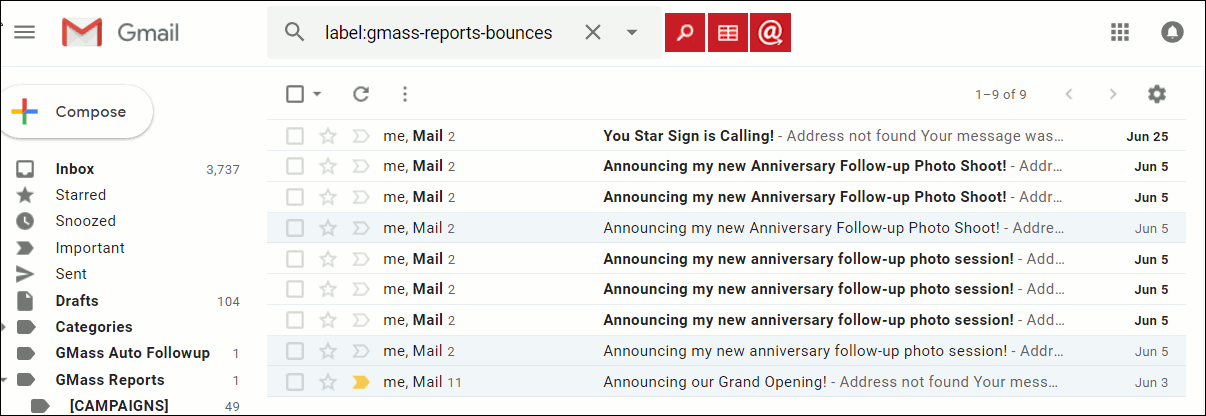The image size is (1206, 416).
Task: Open the search options dropdown arrow
Action: tap(632, 32)
